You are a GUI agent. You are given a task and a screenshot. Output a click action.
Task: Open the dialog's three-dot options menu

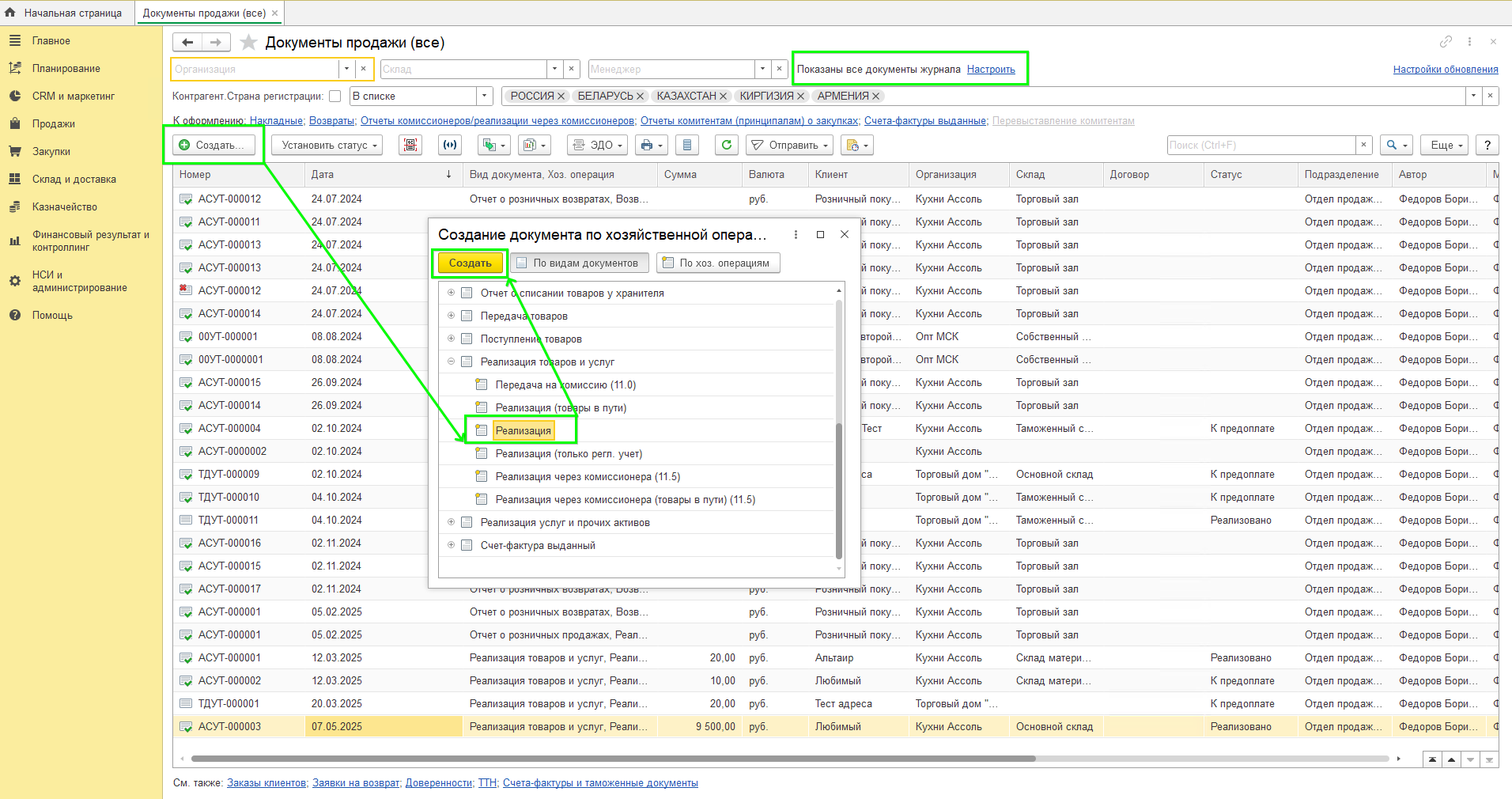(796, 235)
